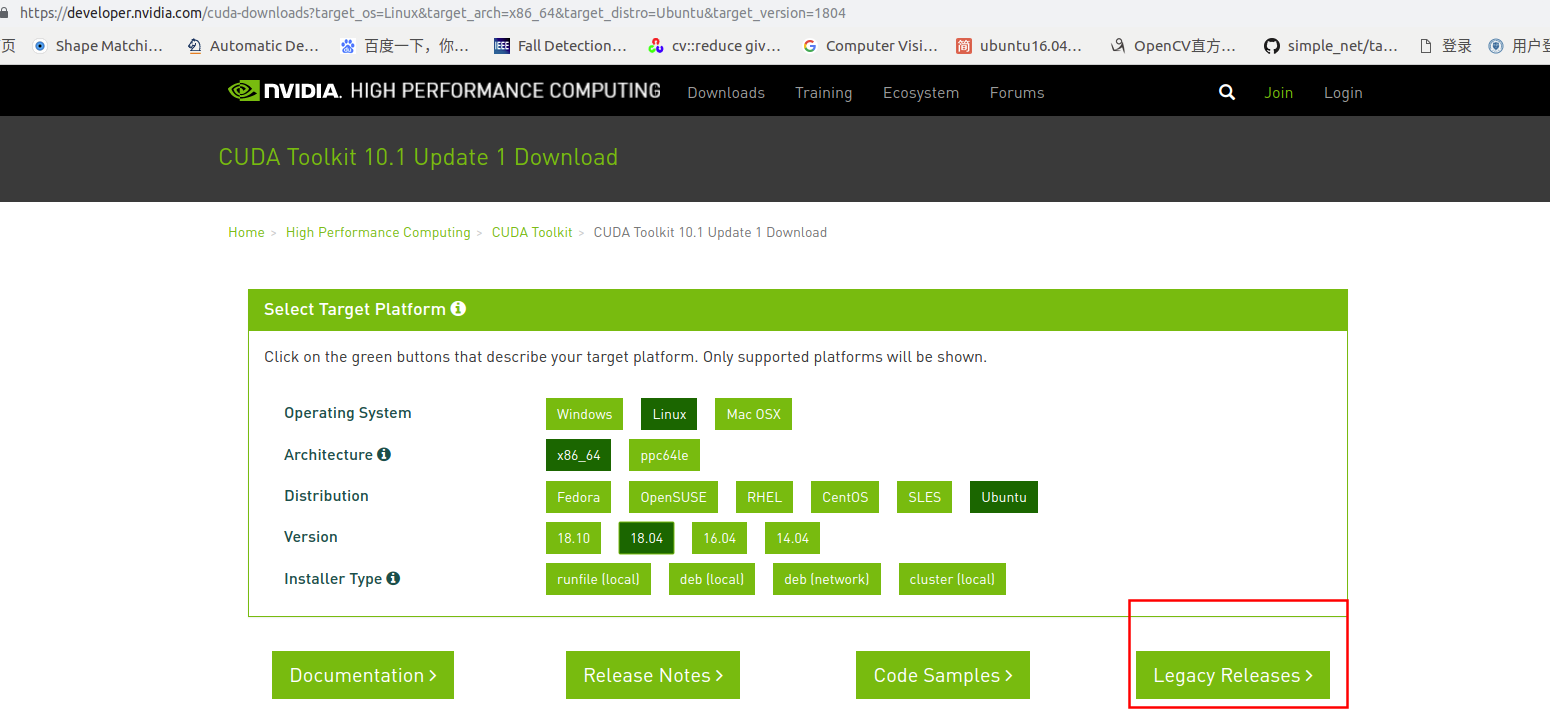Choose OpenSUSE distribution
Image resolution: width=1550 pixels, height=726 pixels.
point(673,497)
